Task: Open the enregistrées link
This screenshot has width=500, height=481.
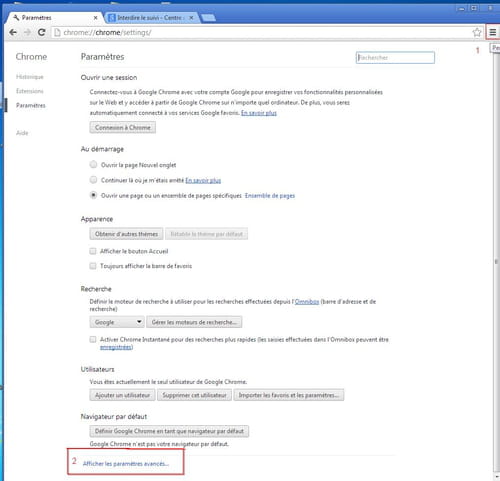Action: (x=116, y=347)
